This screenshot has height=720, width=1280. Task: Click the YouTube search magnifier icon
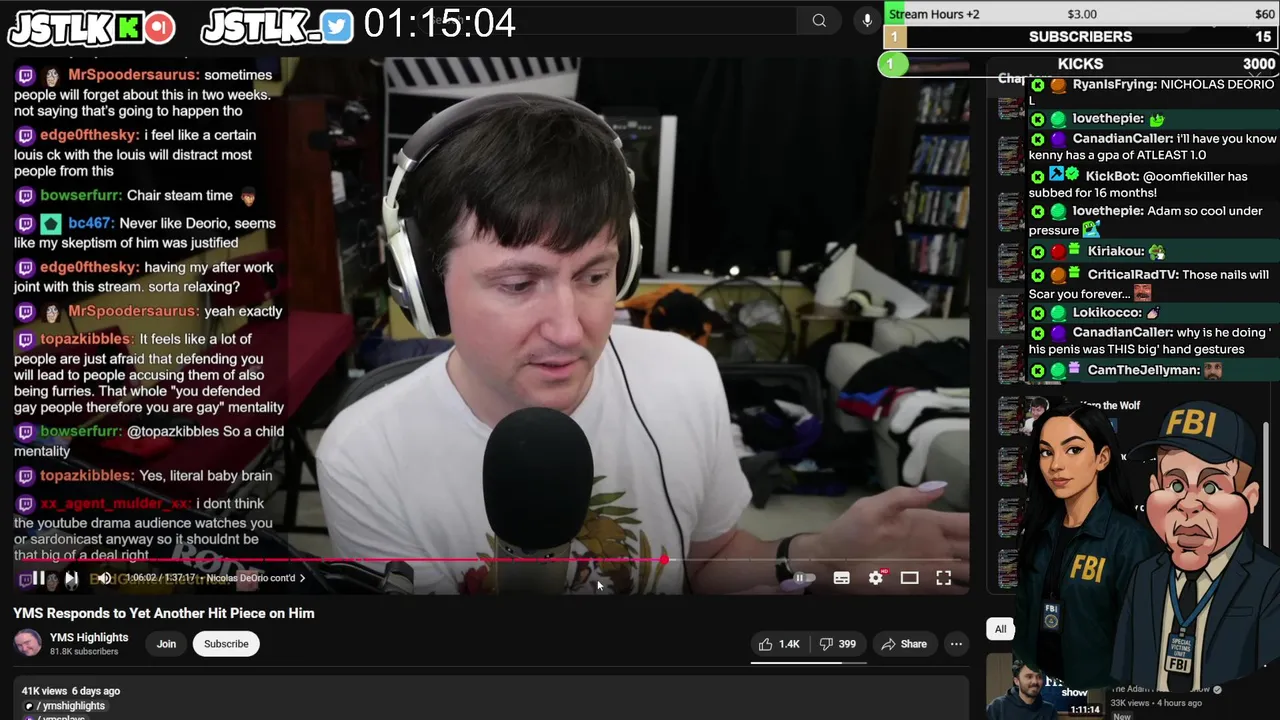pos(819,20)
